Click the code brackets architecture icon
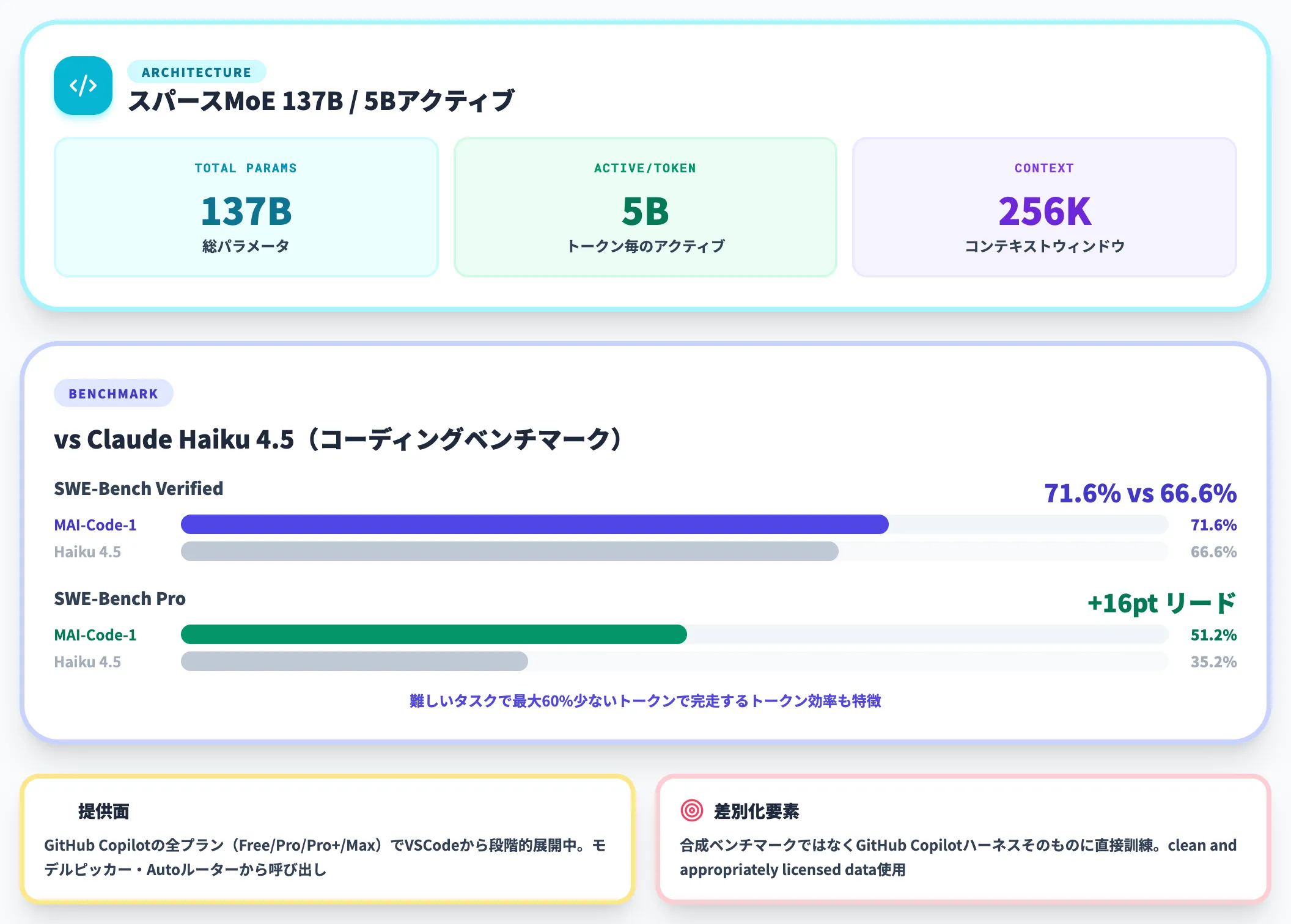This screenshot has width=1291, height=924. (83, 86)
